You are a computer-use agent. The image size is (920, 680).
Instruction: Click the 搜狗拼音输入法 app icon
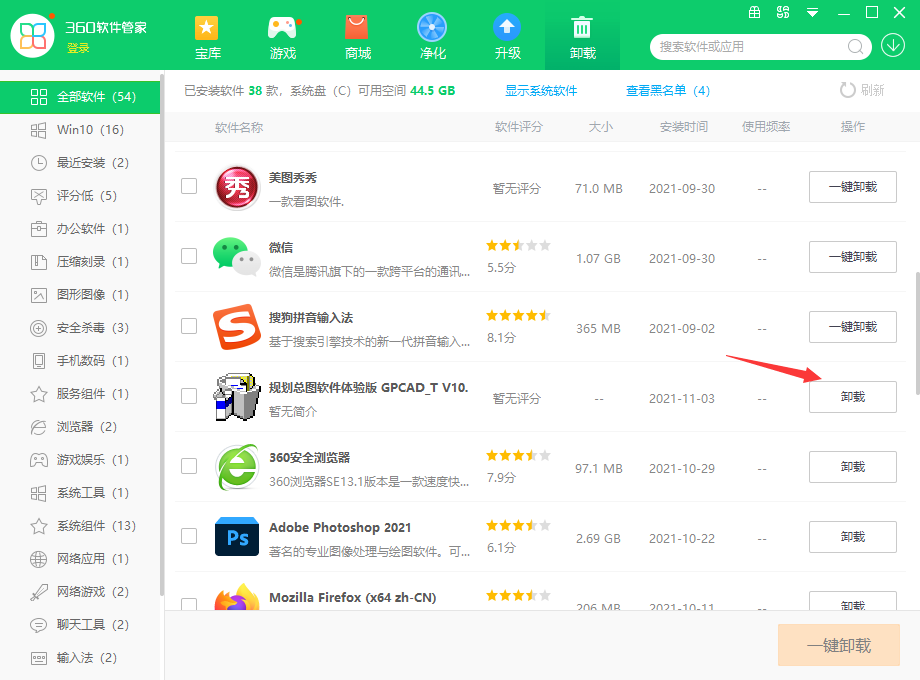237,326
